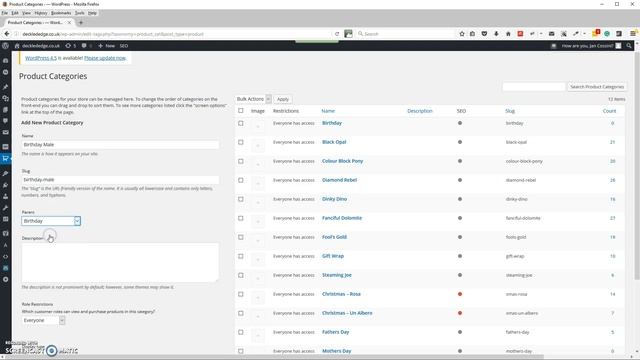This screenshot has height=360, width=640.
Task: Sort table by Count column
Action: (x=609, y=111)
